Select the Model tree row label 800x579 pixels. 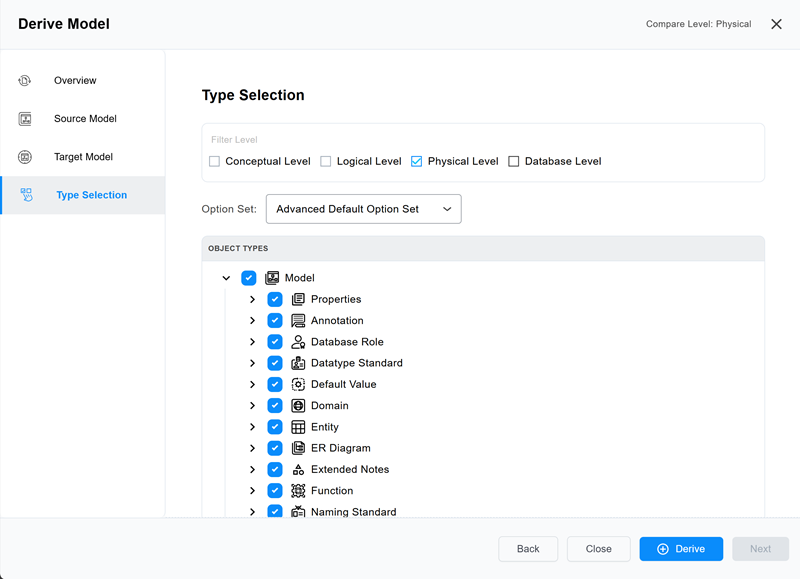tap(299, 278)
